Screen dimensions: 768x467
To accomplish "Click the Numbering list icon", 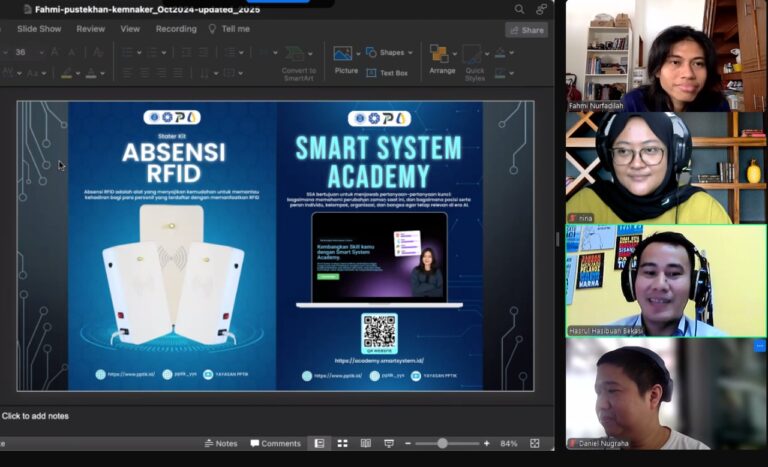I will point(152,52).
